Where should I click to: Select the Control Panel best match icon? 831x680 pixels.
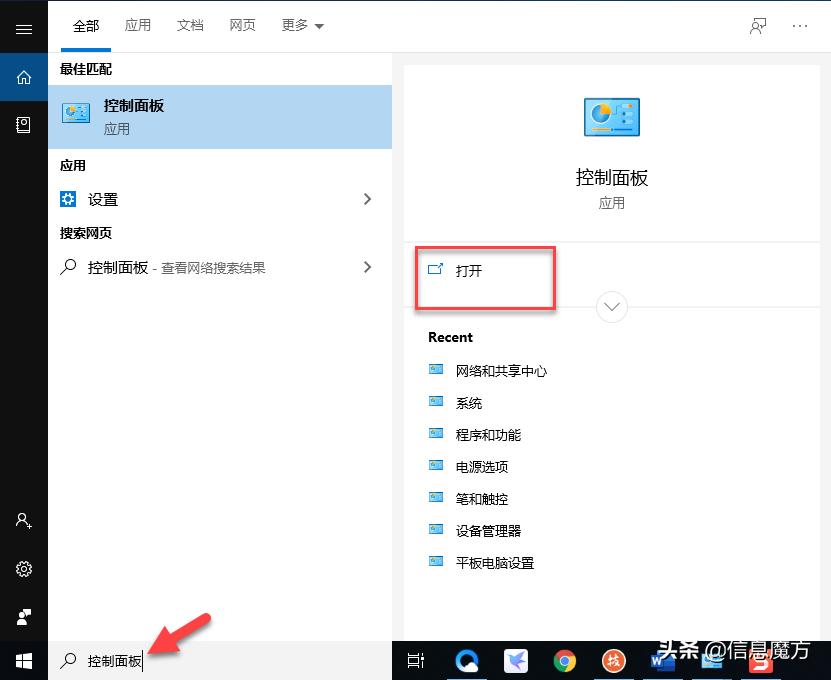76,113
